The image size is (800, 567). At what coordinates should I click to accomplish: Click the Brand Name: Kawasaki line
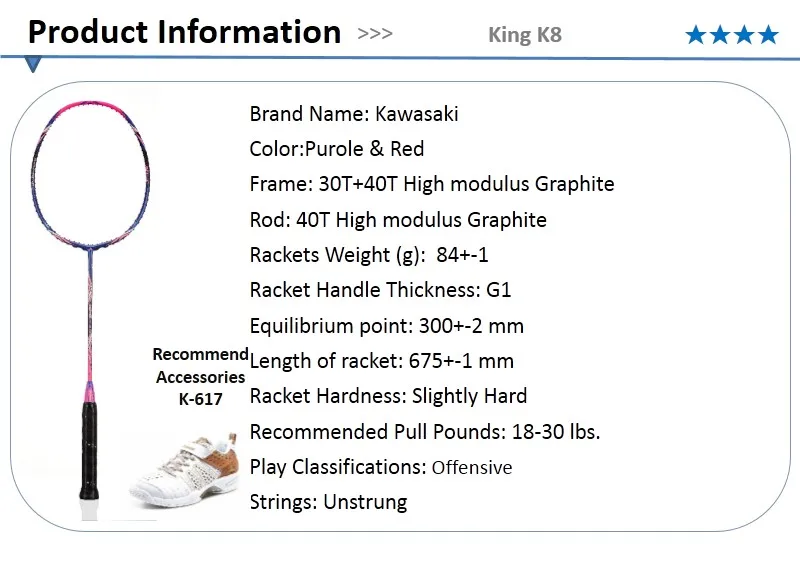[x=354, y=114]
